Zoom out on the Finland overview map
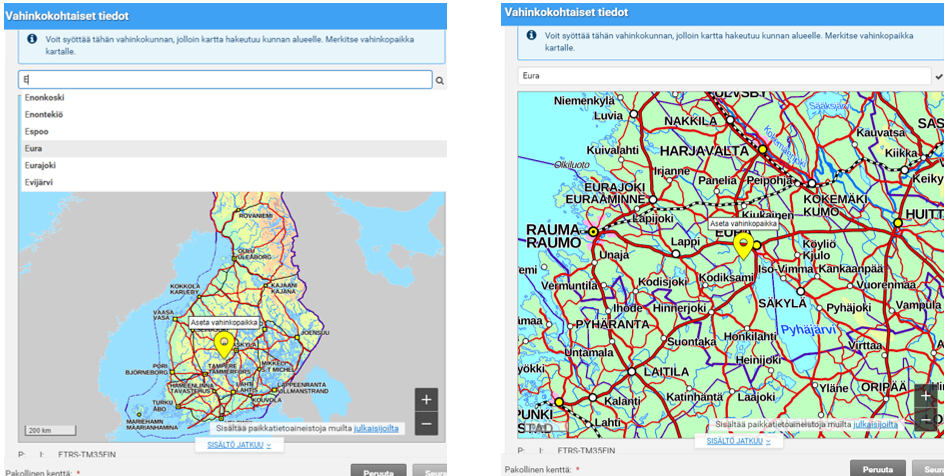This screenshot has height=476, width=945. tap(427, 423)
